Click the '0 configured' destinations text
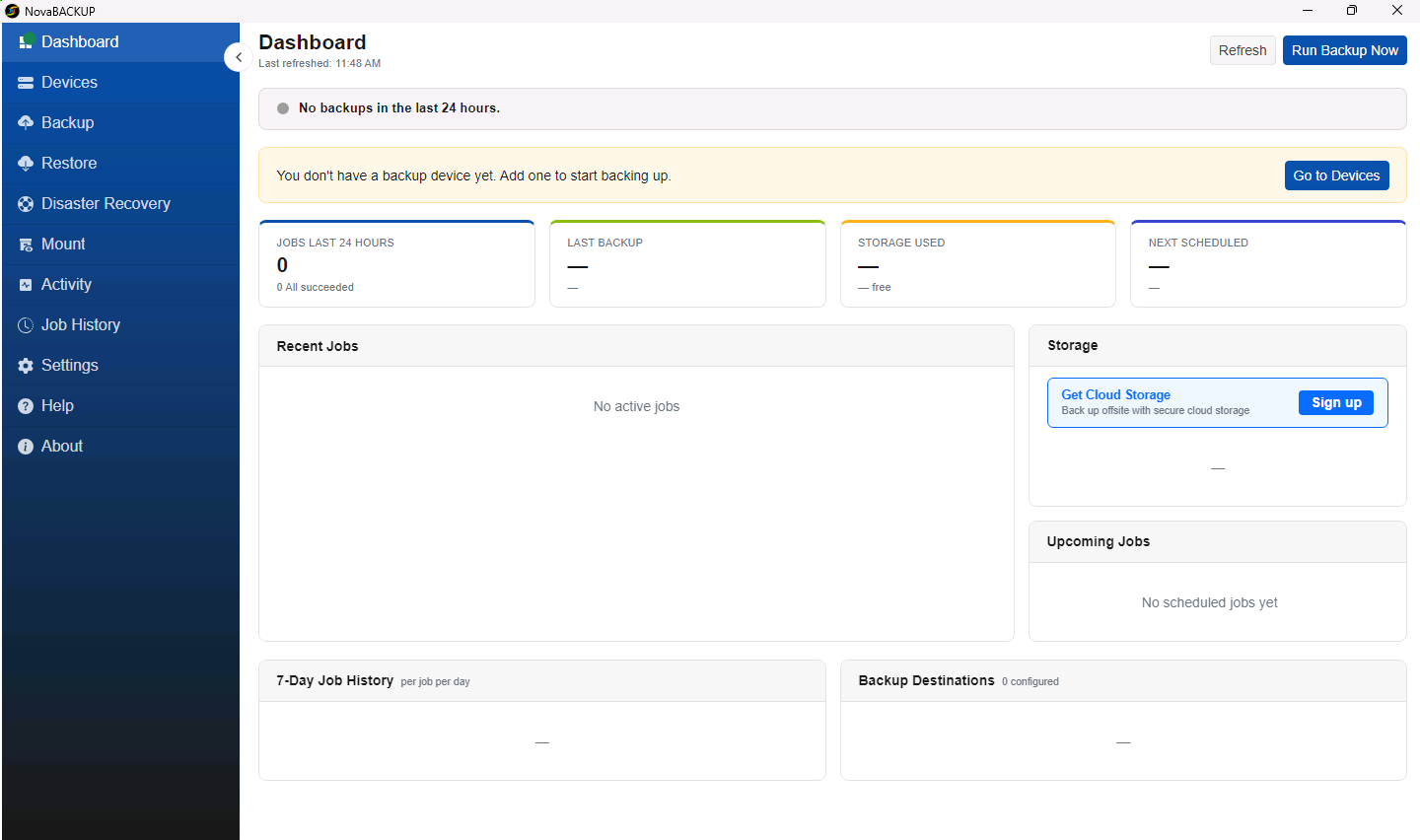The image size is (1420, 840). point(1030,681)
